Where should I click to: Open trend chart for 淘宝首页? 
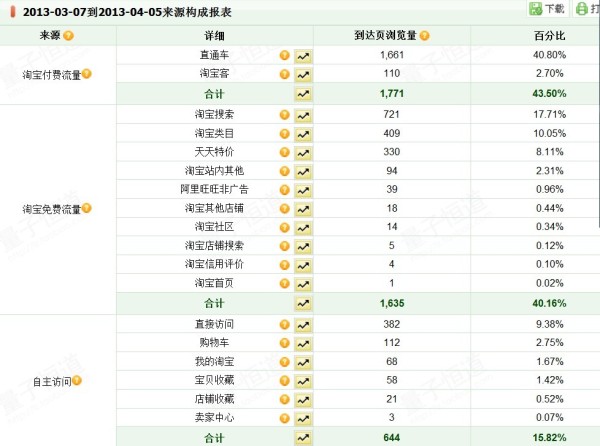(x=303, y=284)
